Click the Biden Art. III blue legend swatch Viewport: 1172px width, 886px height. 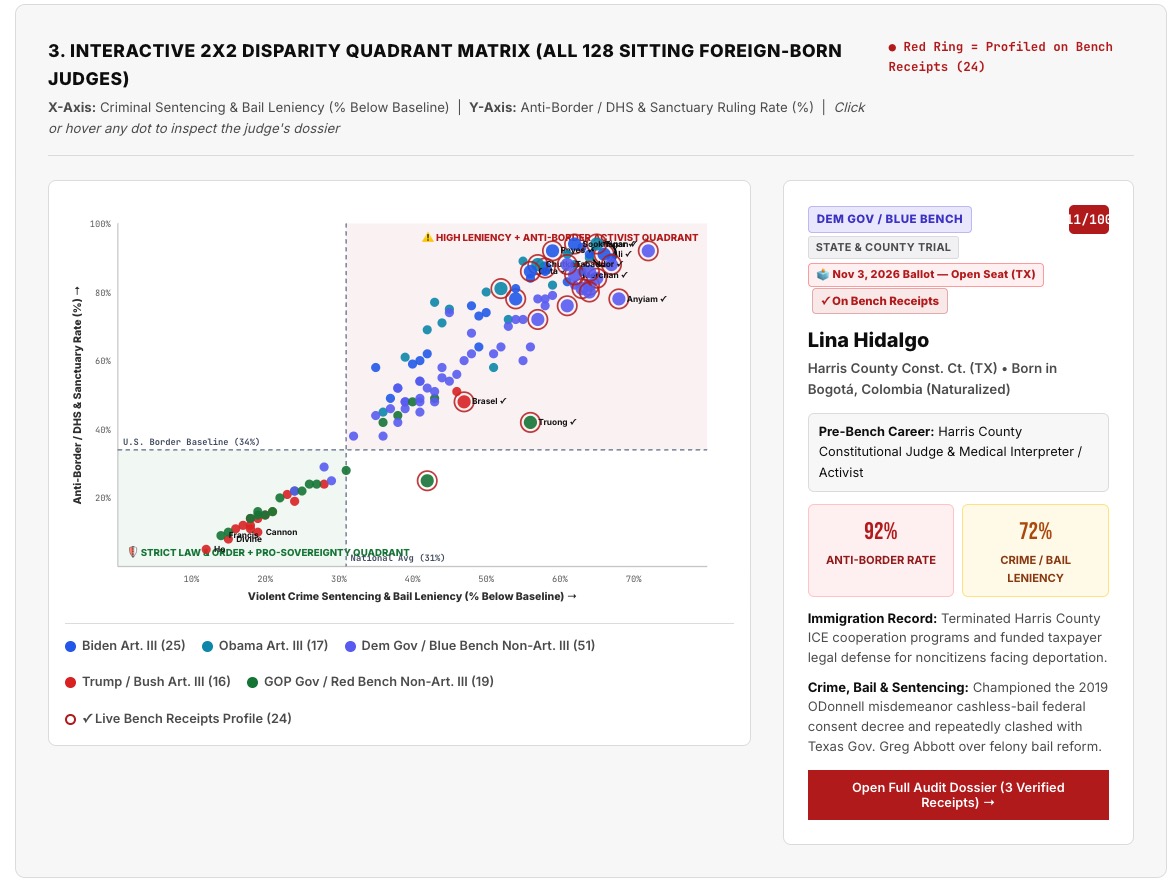pos(71,646)
